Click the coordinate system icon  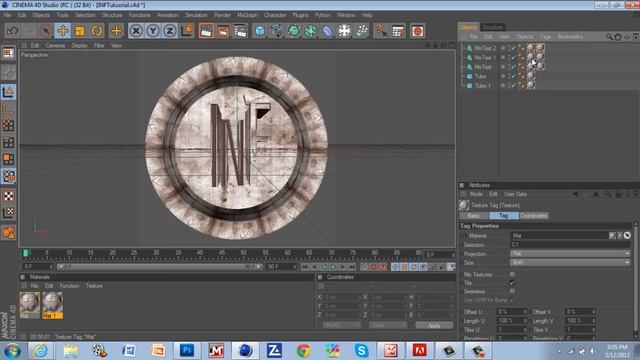pos(187,31)
